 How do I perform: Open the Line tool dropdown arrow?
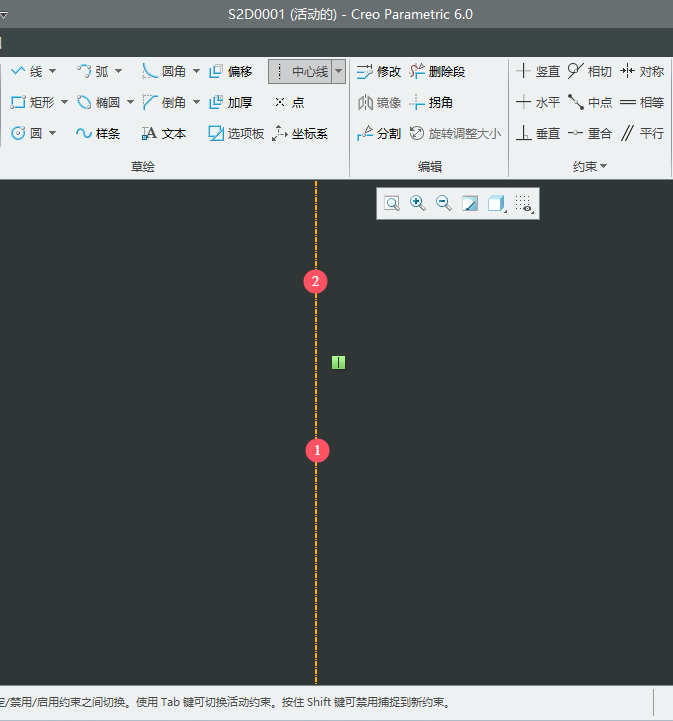pos(52,71)
